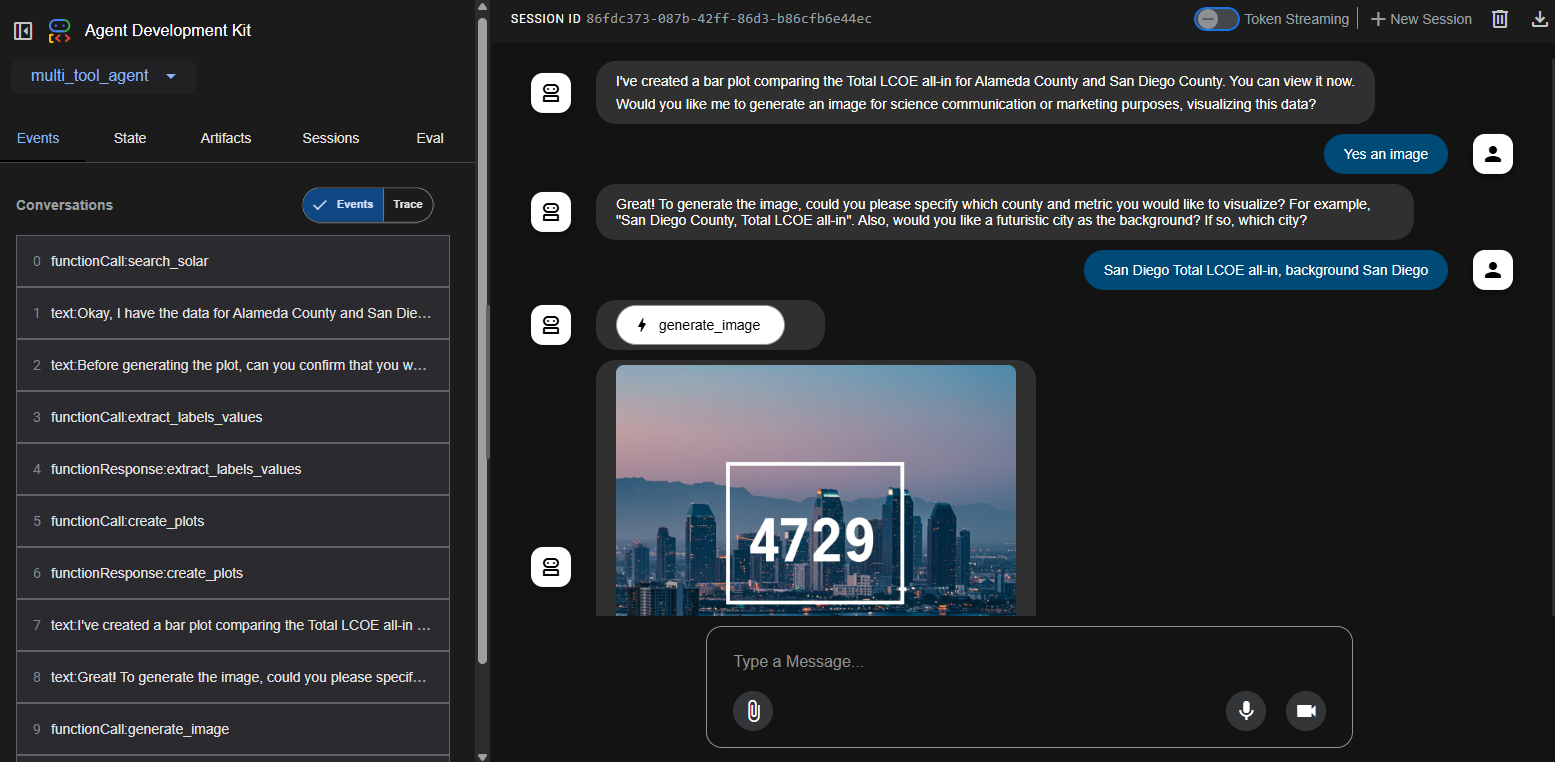
Task: Collapse the side panel with the sidebar icon
Action: coord(23,31)
